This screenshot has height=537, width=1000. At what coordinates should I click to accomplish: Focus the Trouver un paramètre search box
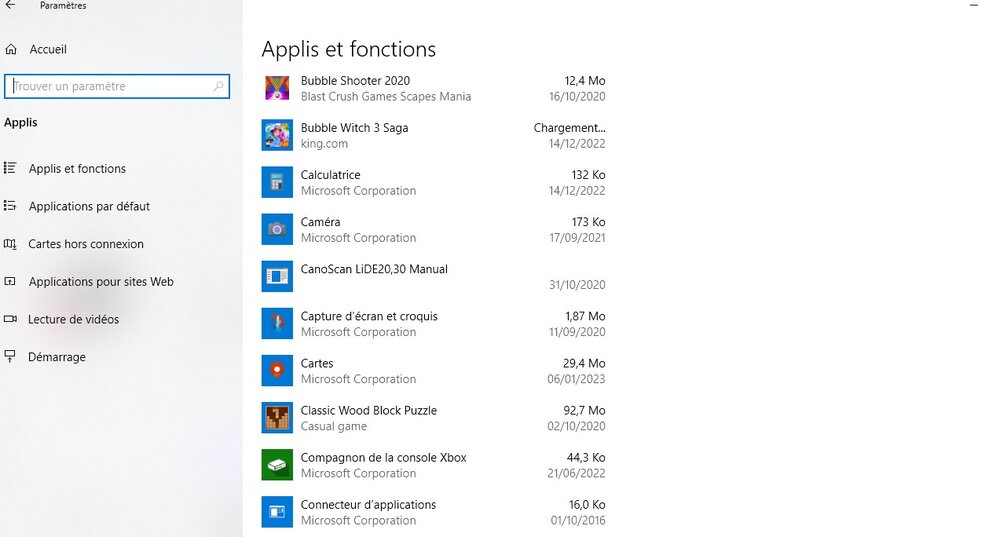(x=110, y=87)
